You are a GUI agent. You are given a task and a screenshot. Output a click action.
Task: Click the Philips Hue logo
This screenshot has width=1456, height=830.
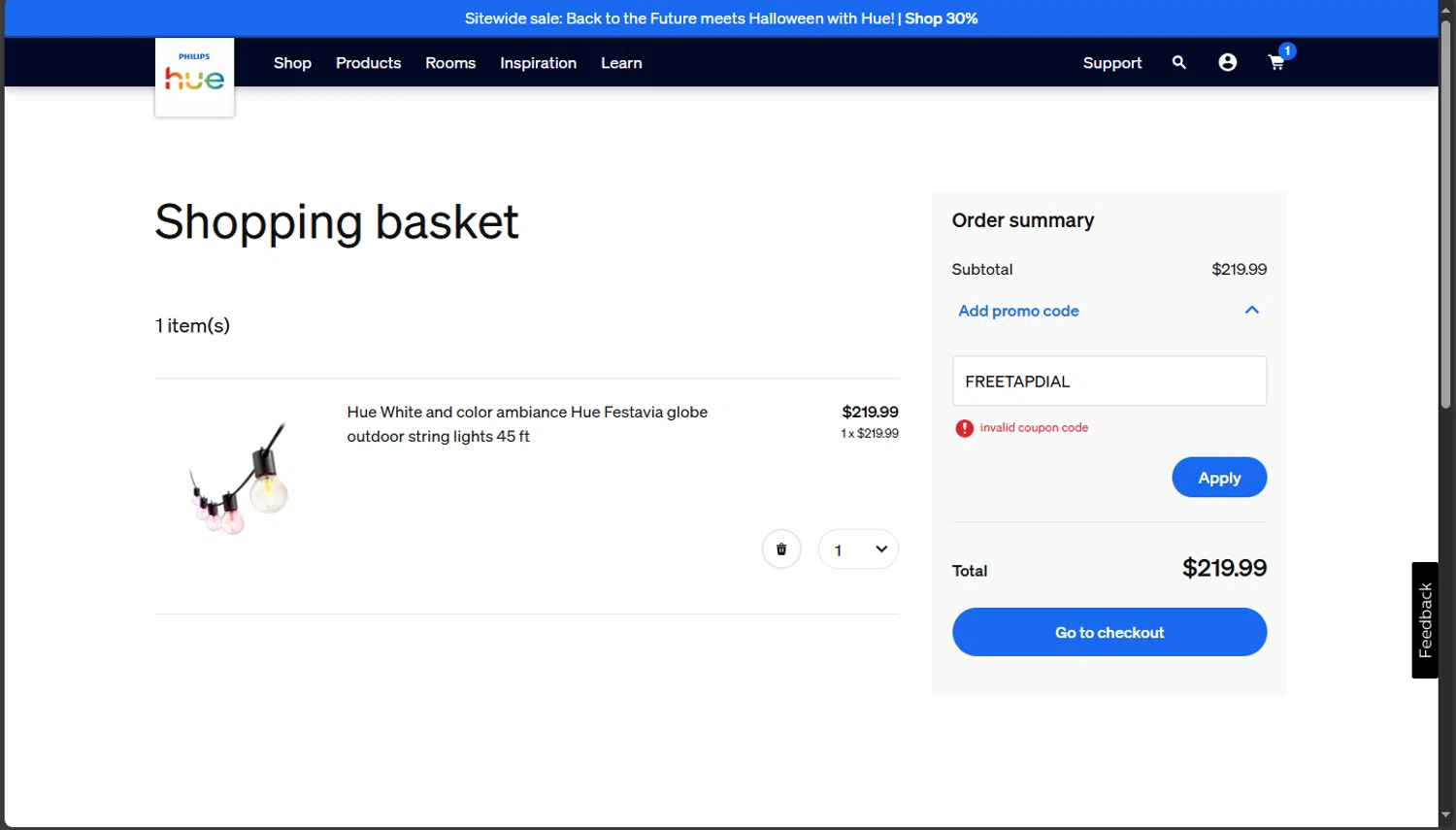click(194, 78)
